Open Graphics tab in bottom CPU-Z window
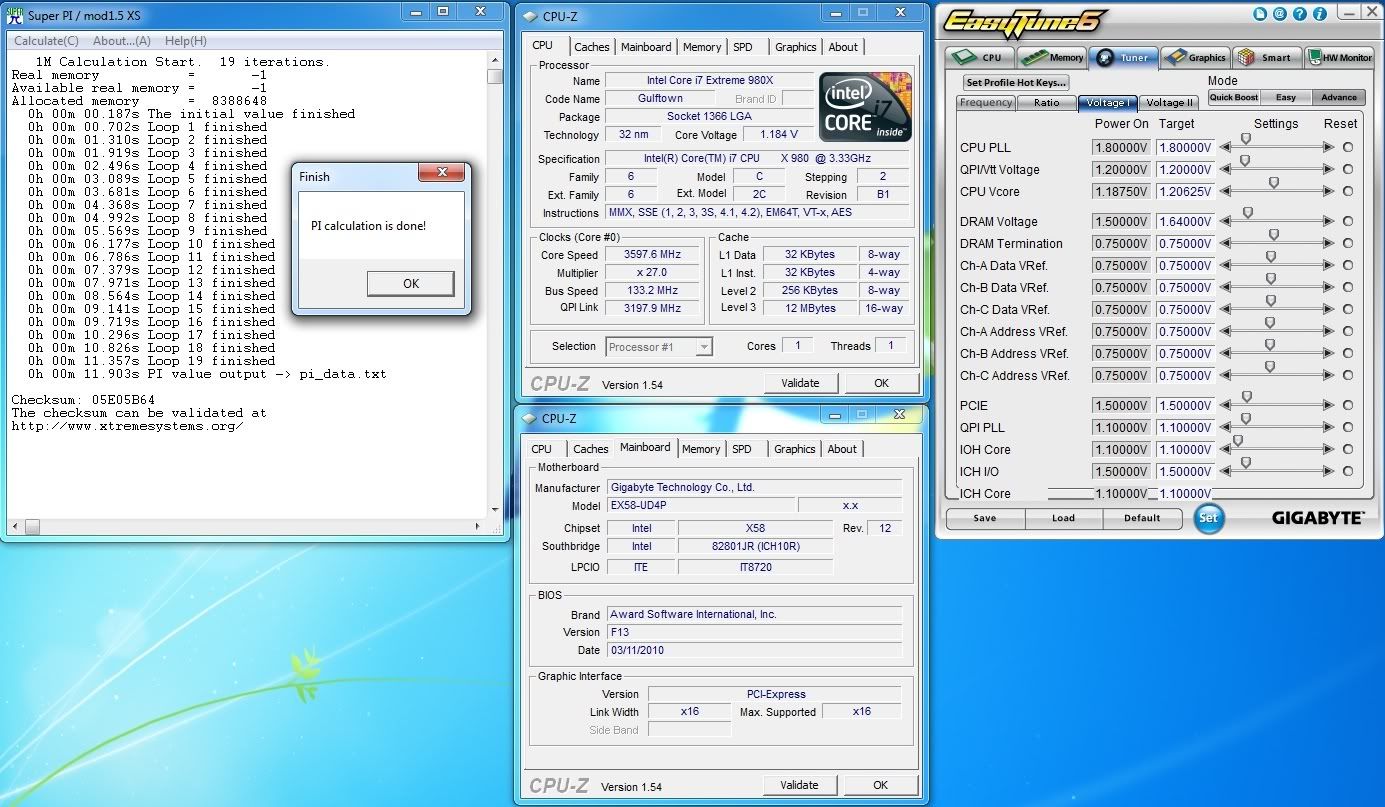The height and width of the screenshot is (807, 1385). pos(795,449)
